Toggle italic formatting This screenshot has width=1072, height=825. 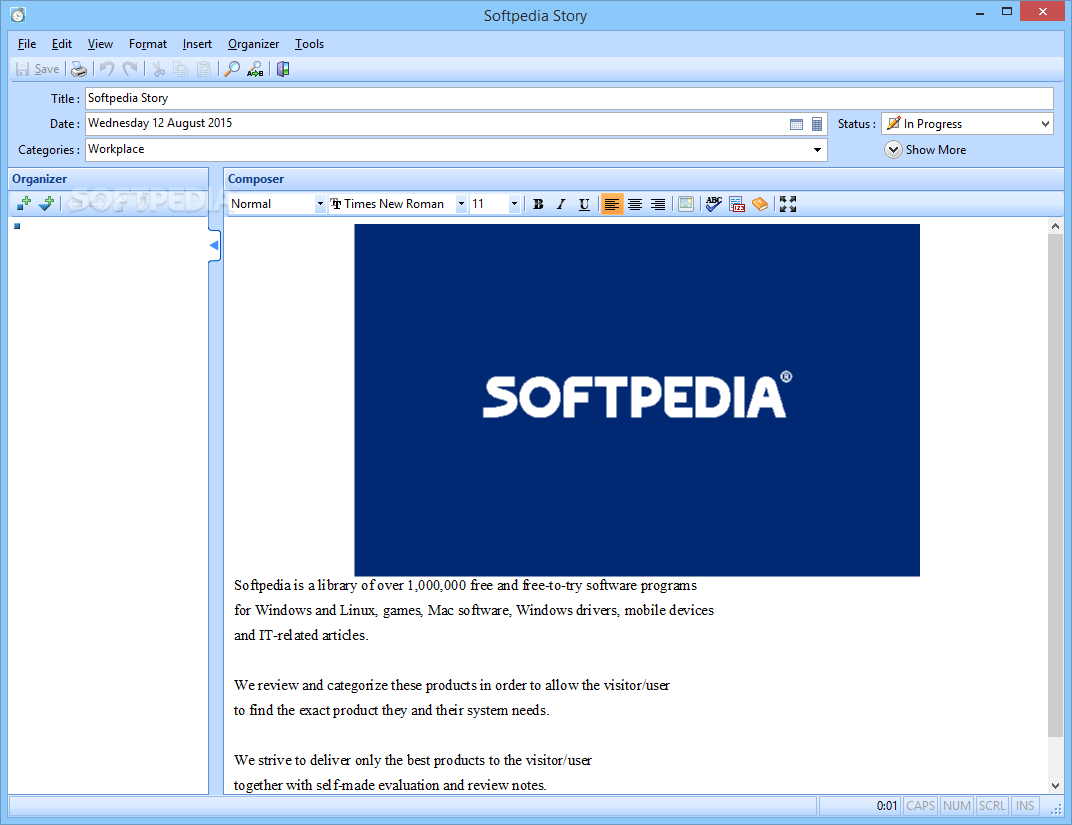(561, 204)
